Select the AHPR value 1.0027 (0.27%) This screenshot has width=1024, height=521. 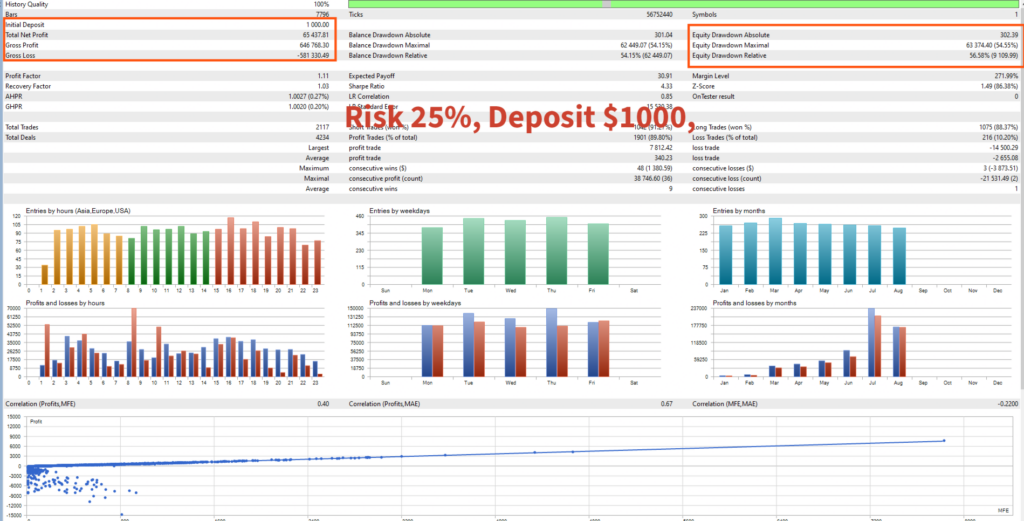(x=308, y=97)
